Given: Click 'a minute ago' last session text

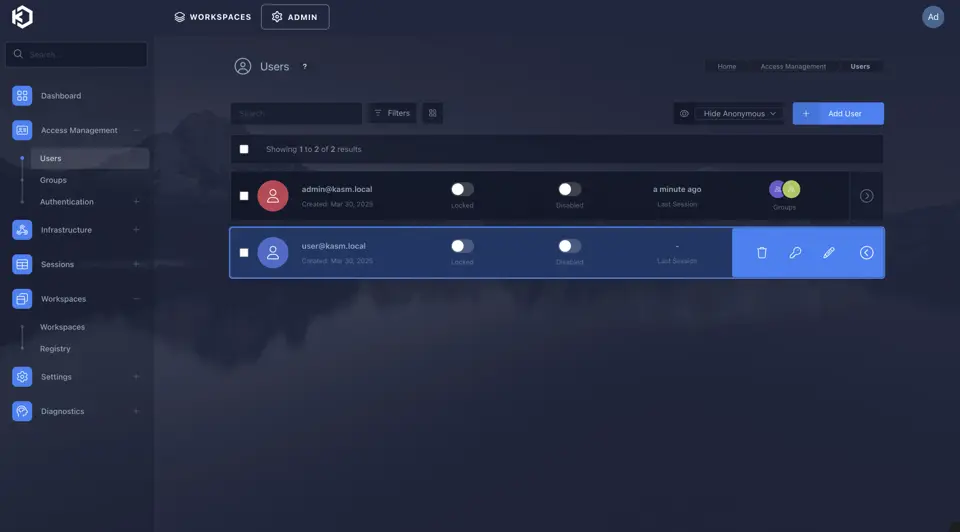Looking at the screenshot, I should [677, 189].
